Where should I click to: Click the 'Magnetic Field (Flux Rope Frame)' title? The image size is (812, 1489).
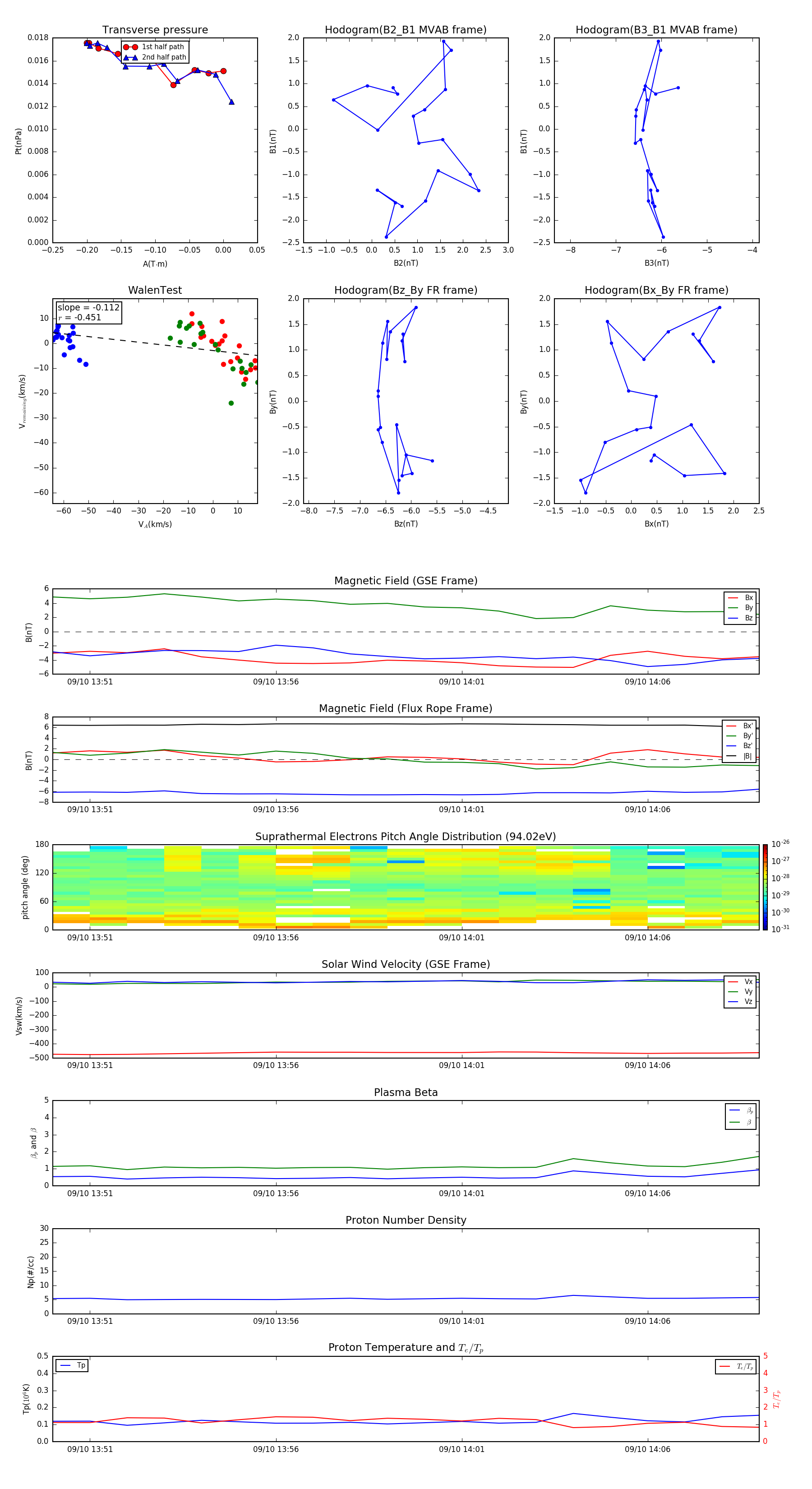click(406, 709)
